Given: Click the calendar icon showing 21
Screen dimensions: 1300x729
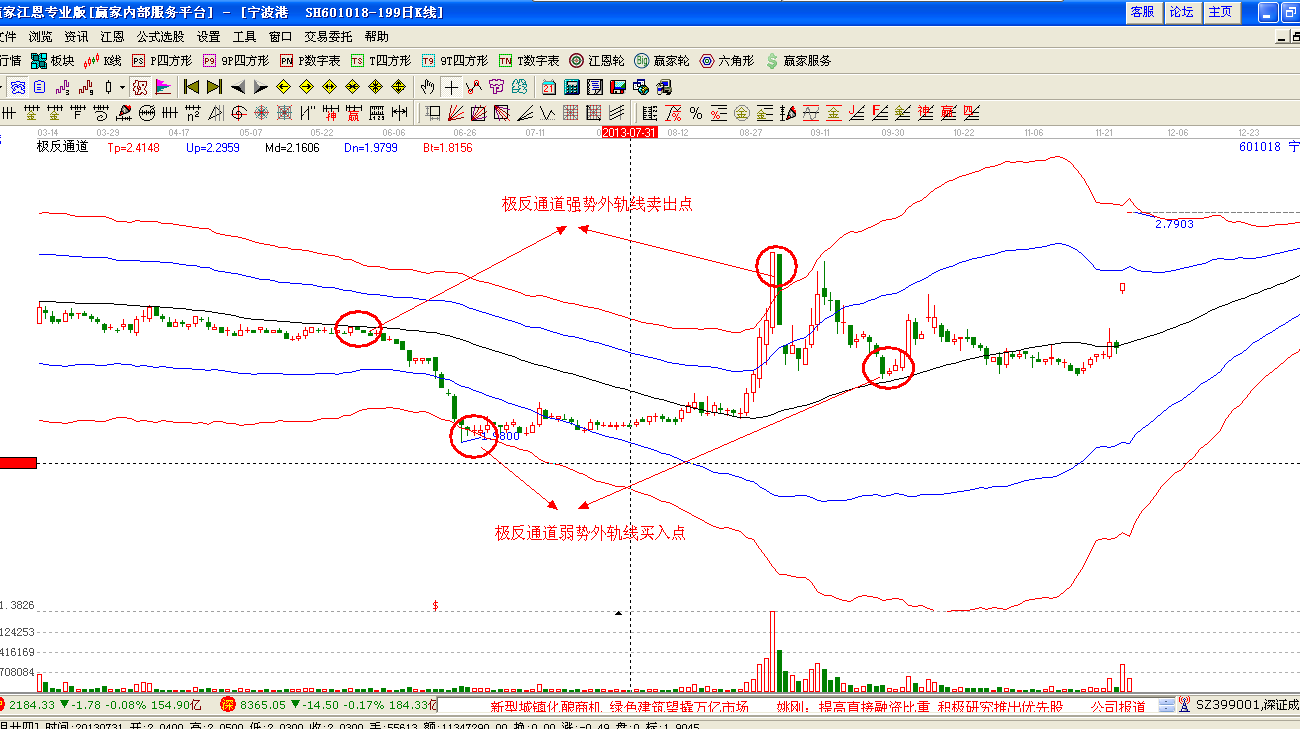Looking at the screenshot, I should pos(549,87).
